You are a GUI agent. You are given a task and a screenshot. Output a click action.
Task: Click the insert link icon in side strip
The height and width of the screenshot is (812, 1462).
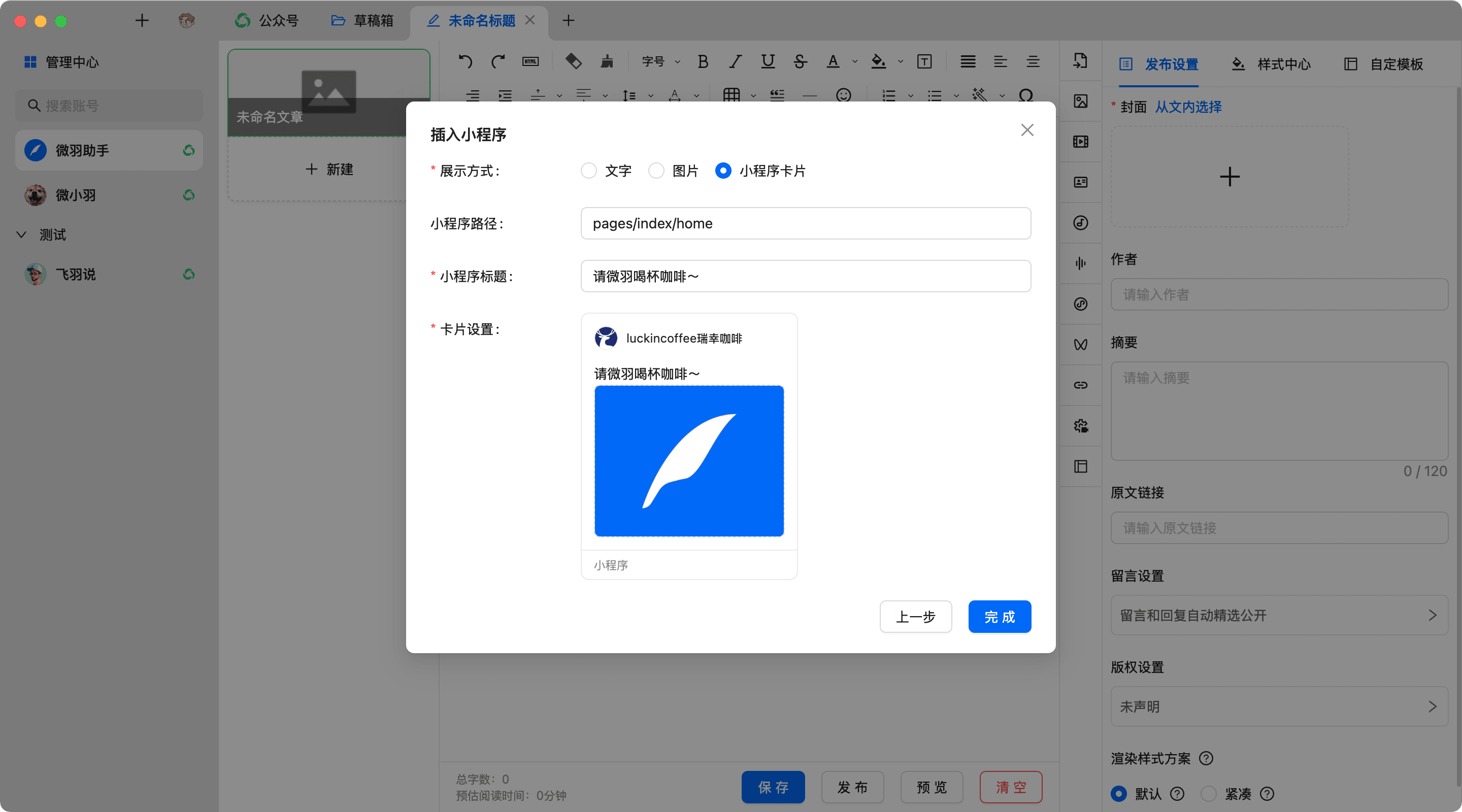tap(1081, 385)
